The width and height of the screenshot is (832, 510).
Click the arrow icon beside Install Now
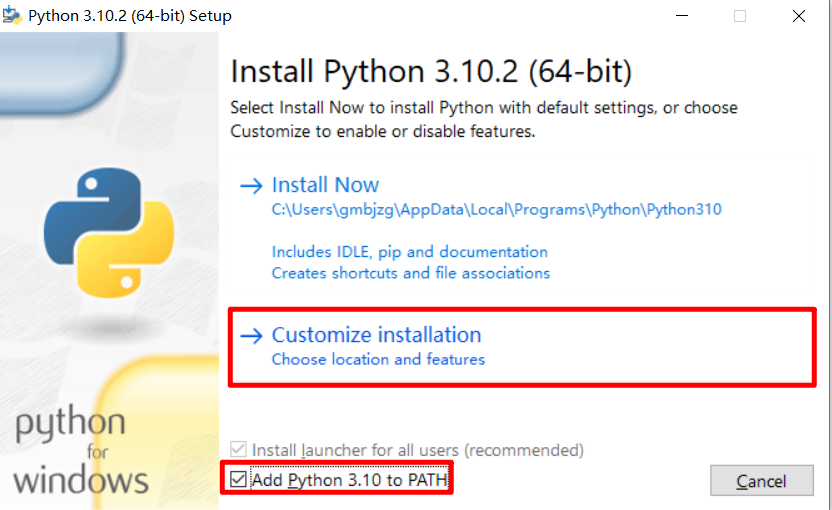(x=250, y=186)
